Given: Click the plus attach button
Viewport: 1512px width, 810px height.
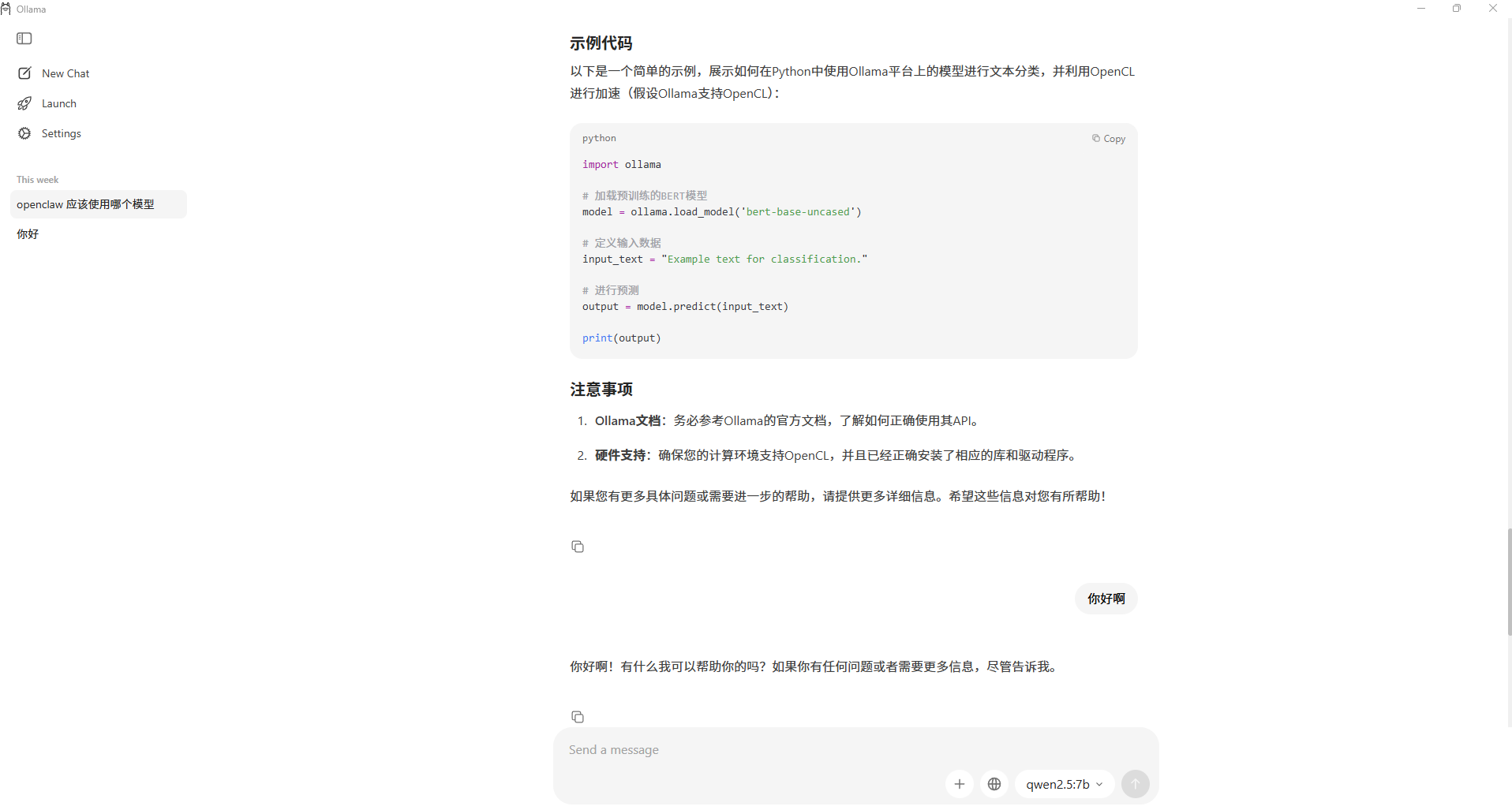Looking at the screenshot, I should pos(960,784).
